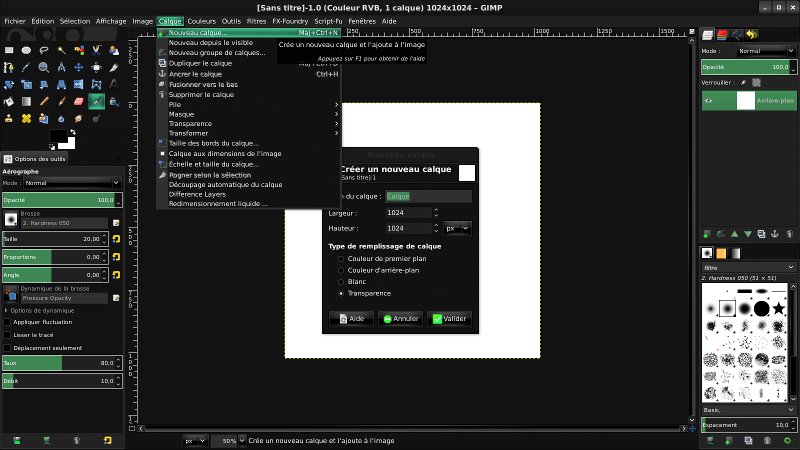Open the px unit dropdown in dialog
This screenshot has height=450, width=800.
coord(457,228)
